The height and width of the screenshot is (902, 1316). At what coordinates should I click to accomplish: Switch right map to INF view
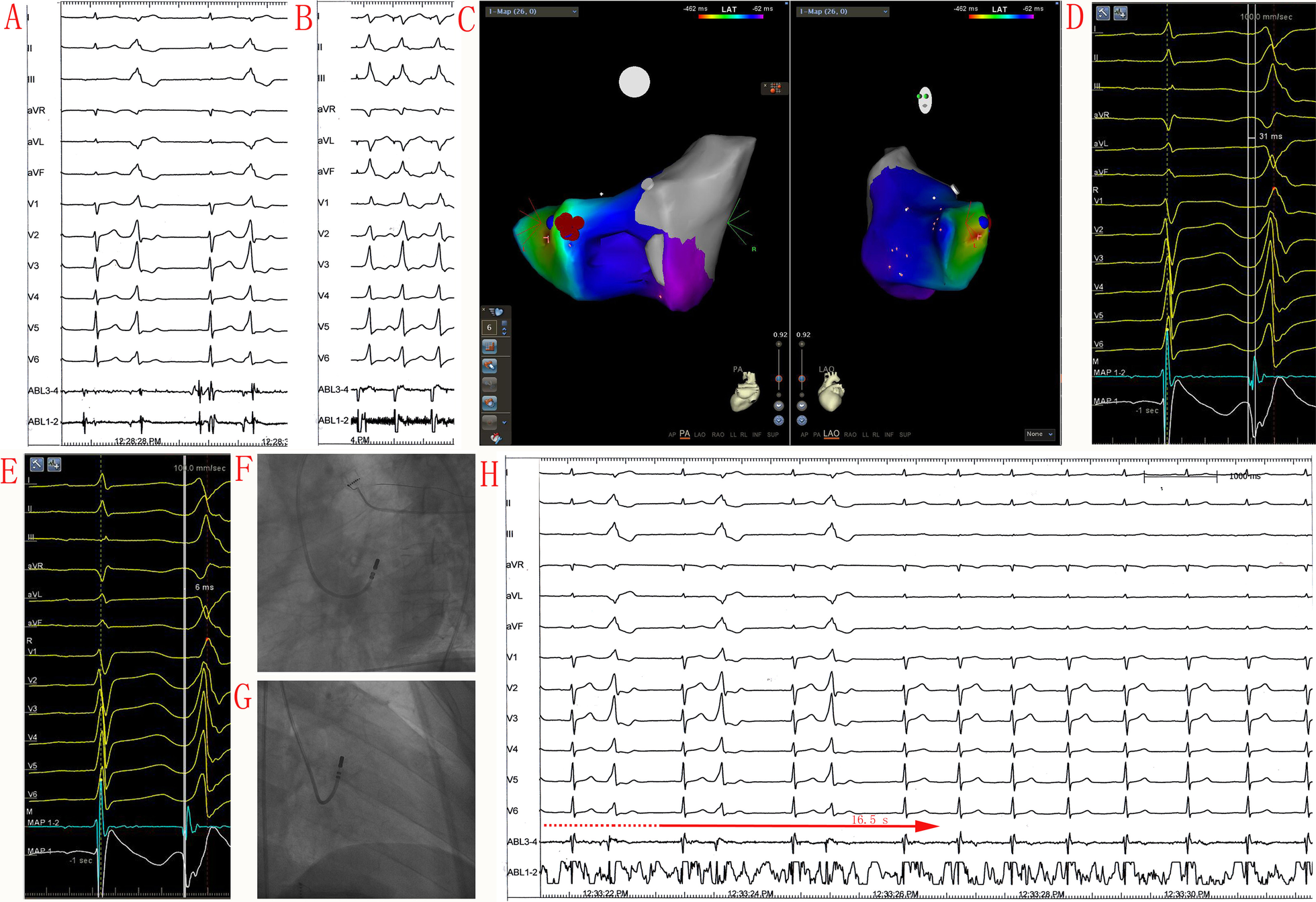pyautogui.click(x=889, y=435)
